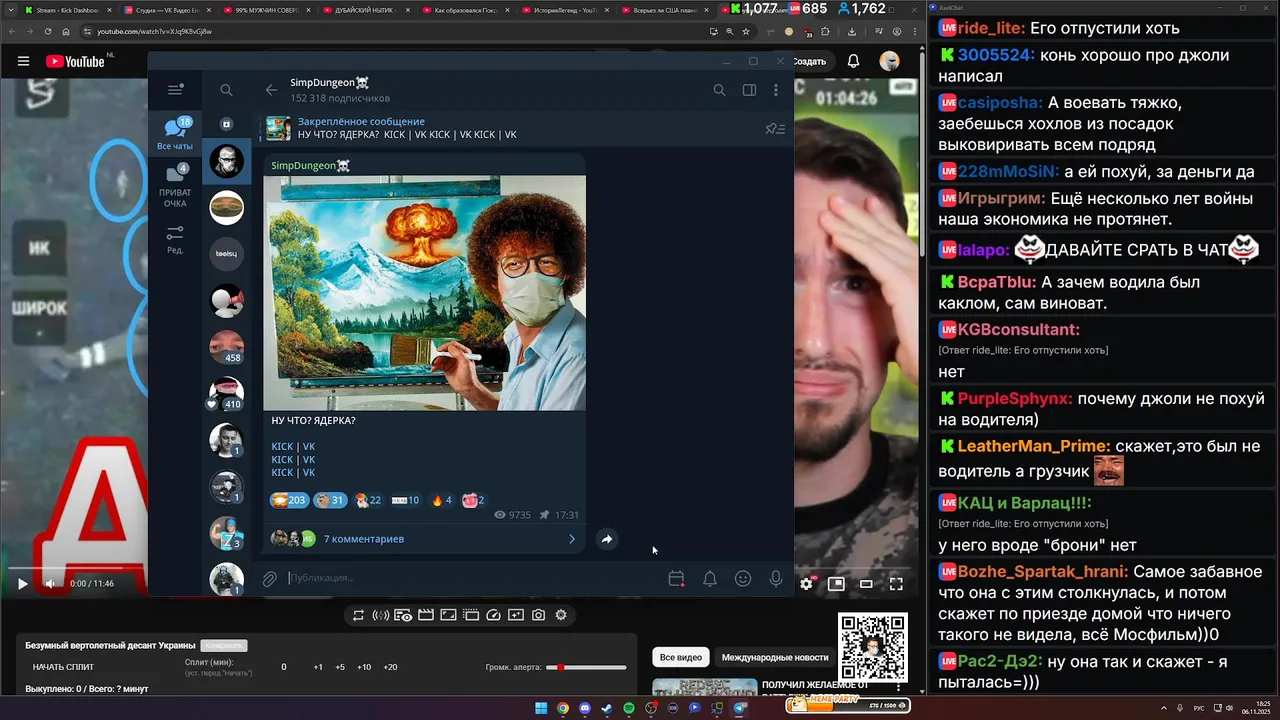Viewport: 1280px width, 720px height.
Task: Open Telegram hamburger menu
Action: point(175,90)
